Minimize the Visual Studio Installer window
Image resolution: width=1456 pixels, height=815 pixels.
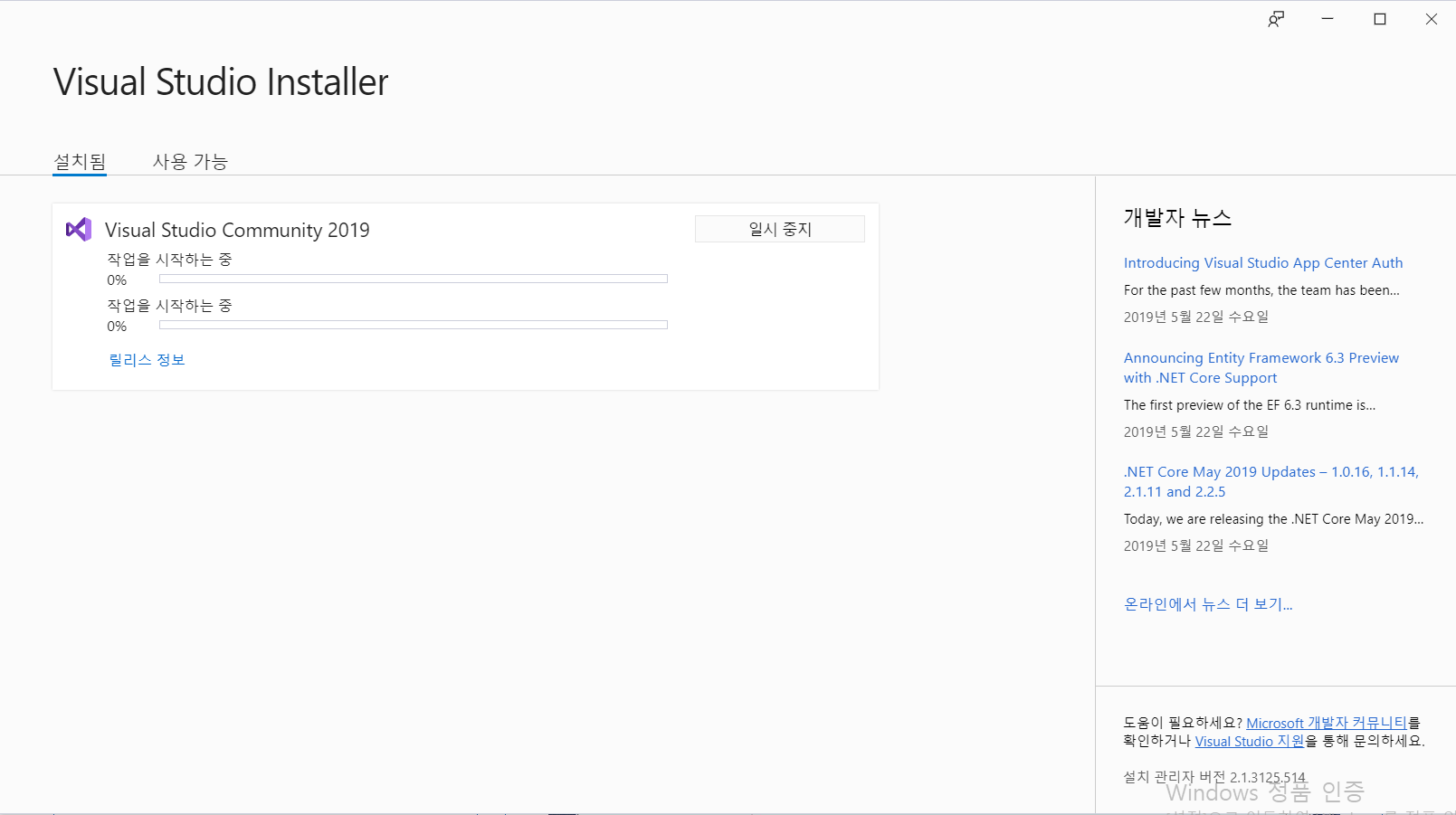pyautogui.click(x=1328, y=19)
